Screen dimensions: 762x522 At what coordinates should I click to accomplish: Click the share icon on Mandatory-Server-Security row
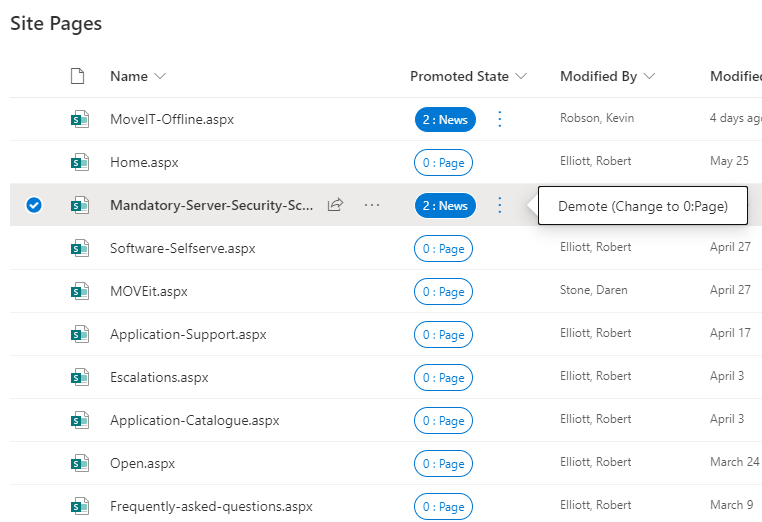(x=336, y=205)
